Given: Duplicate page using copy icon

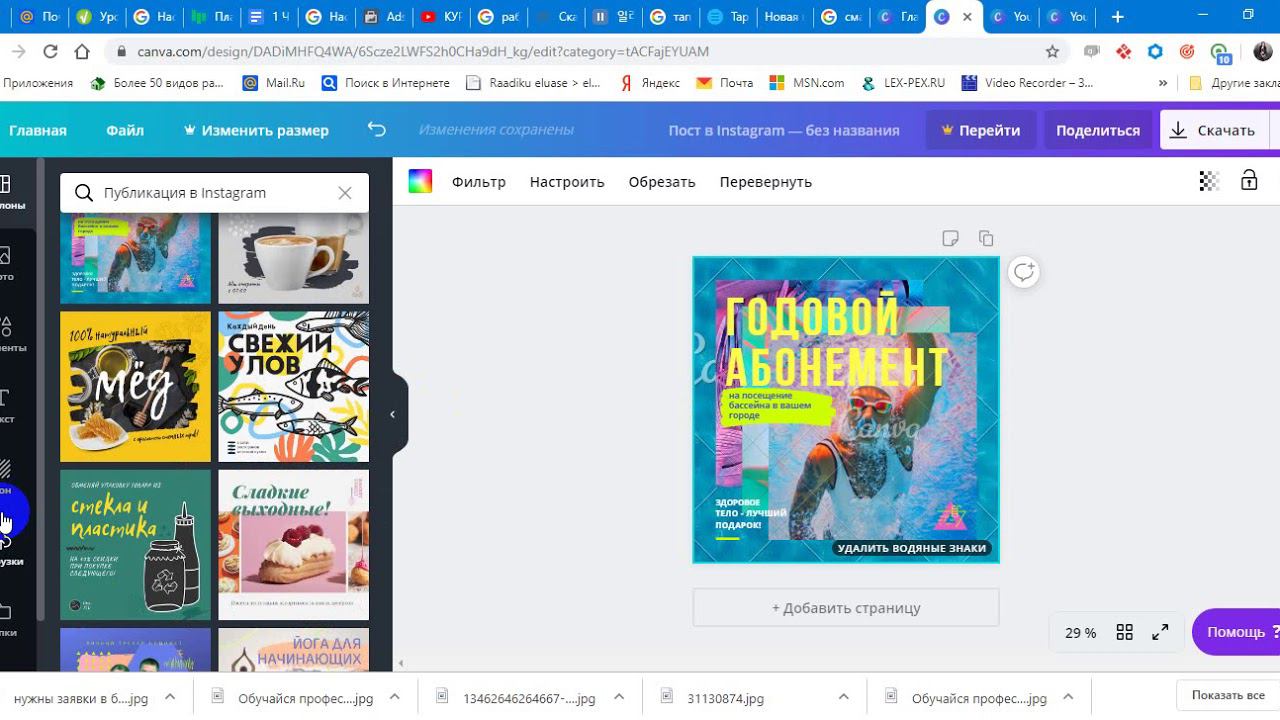Looking at the screenshot, I should point(986,238).
